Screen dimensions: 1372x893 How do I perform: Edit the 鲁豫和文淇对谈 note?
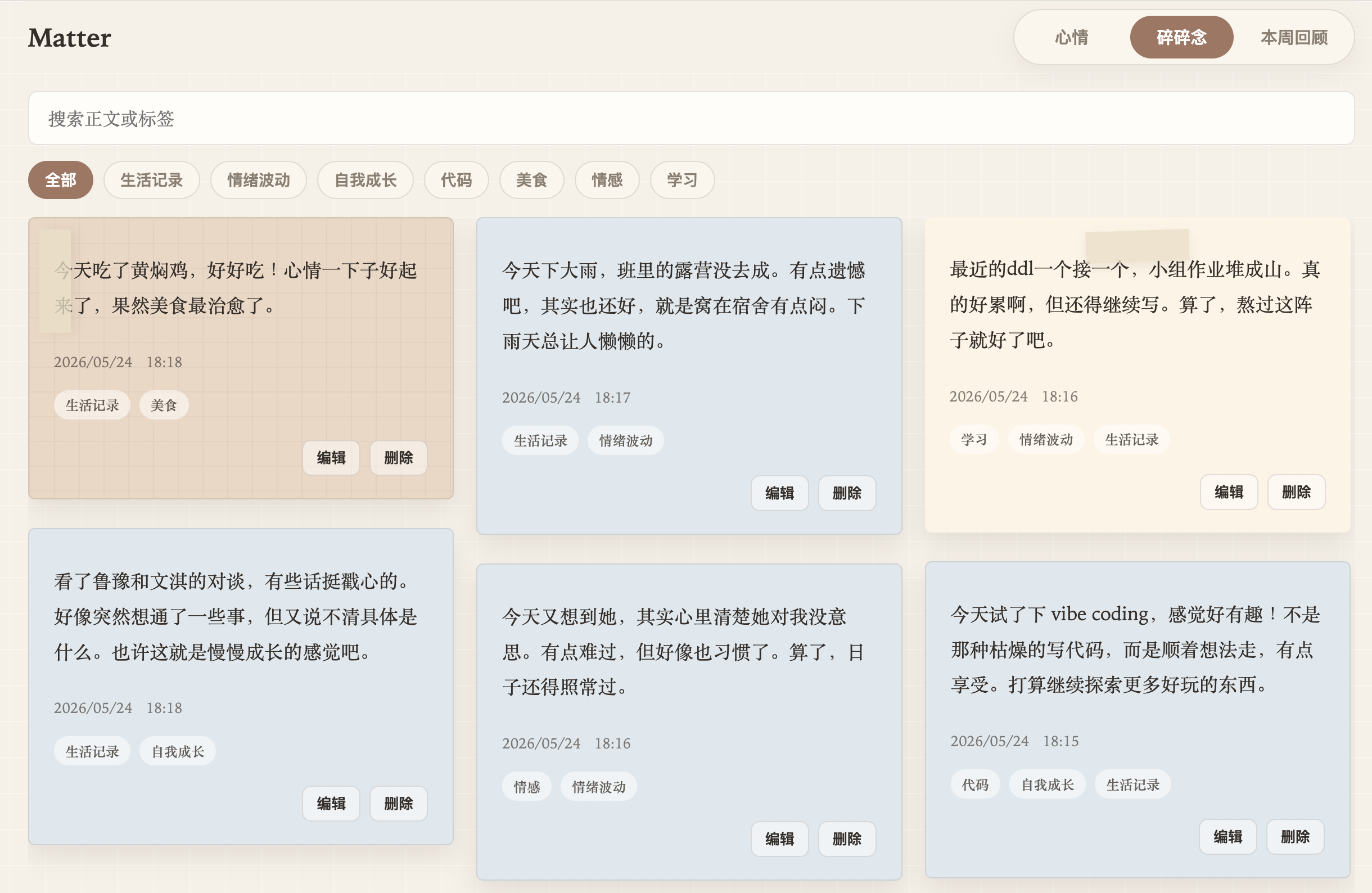(x=331, y=803)
